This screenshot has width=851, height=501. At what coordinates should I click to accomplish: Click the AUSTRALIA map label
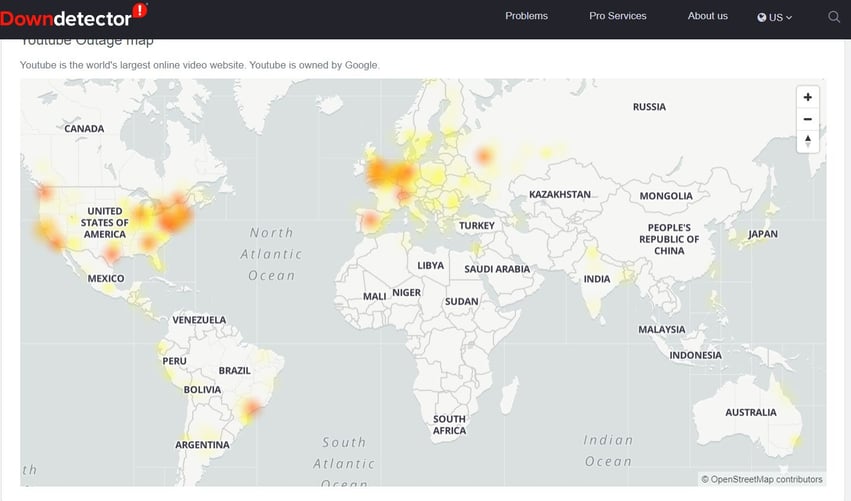point(751,413)
